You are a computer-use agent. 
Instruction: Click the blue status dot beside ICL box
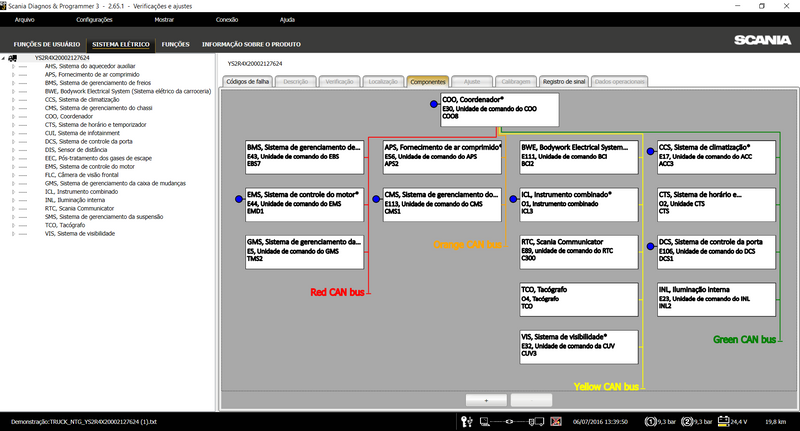pyautogui.click(x=513, y=199)
